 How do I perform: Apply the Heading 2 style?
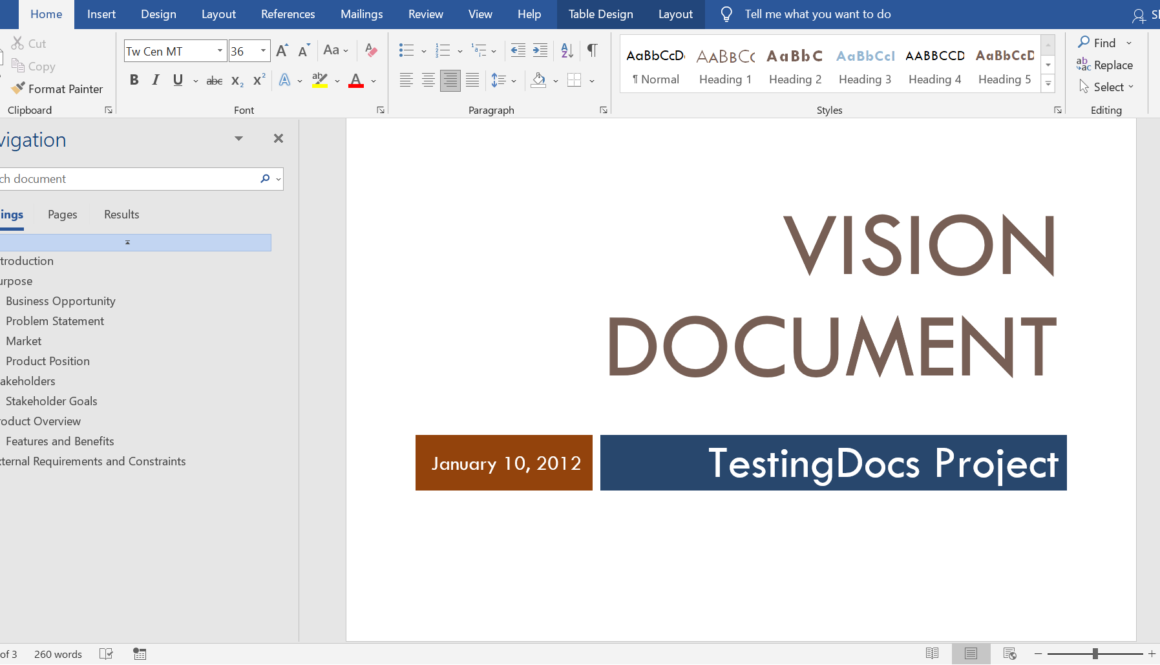pyautogui.click(x=794, y=65)
